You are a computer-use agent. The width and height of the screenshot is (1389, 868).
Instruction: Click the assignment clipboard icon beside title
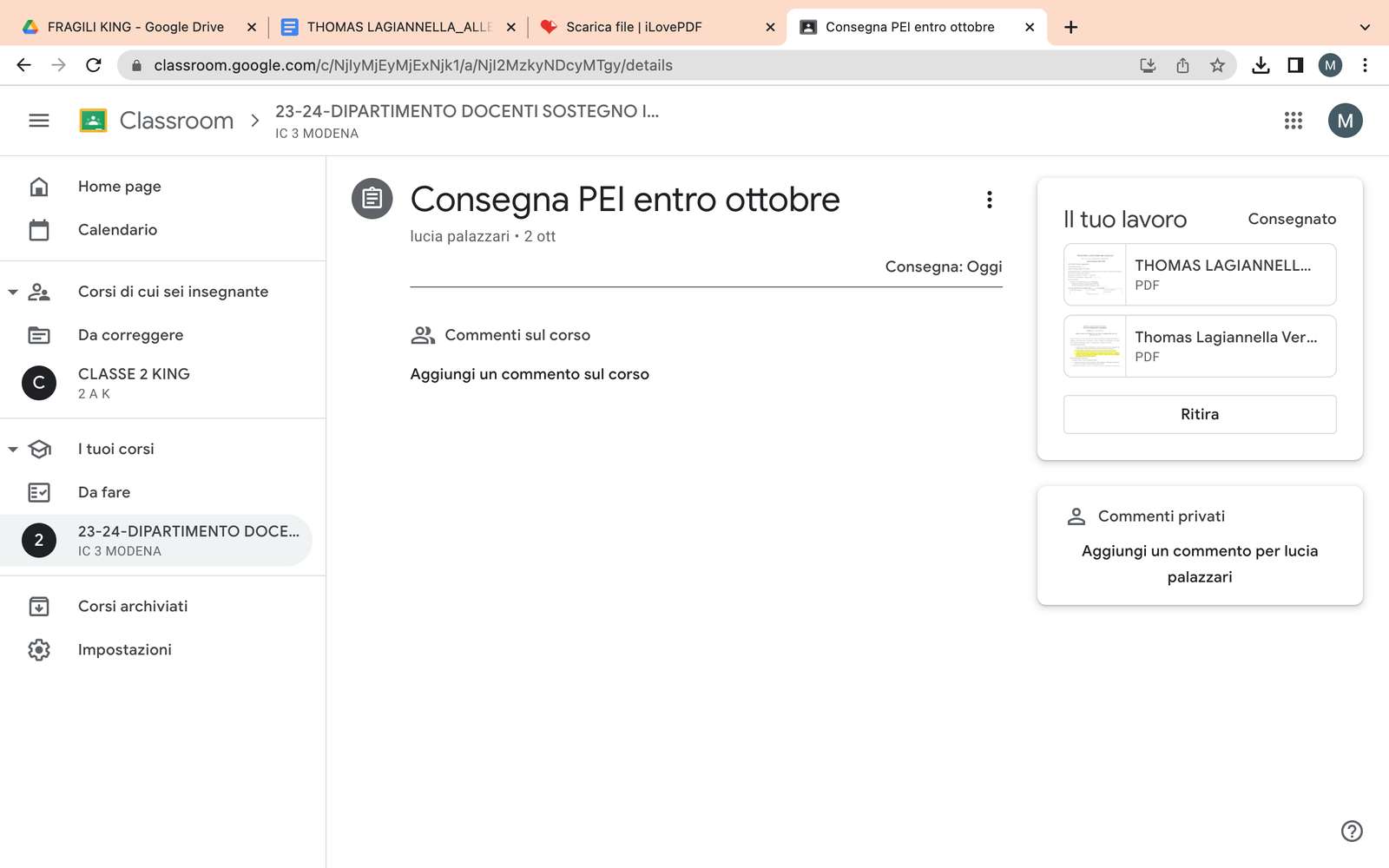tap(372, 199)
